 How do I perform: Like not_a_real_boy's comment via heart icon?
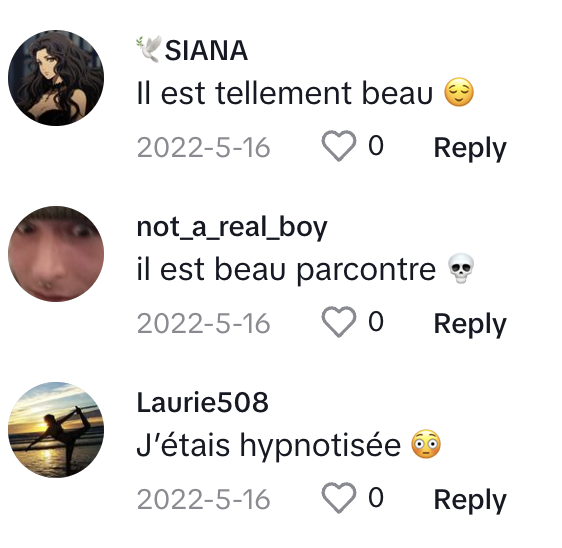339,322
